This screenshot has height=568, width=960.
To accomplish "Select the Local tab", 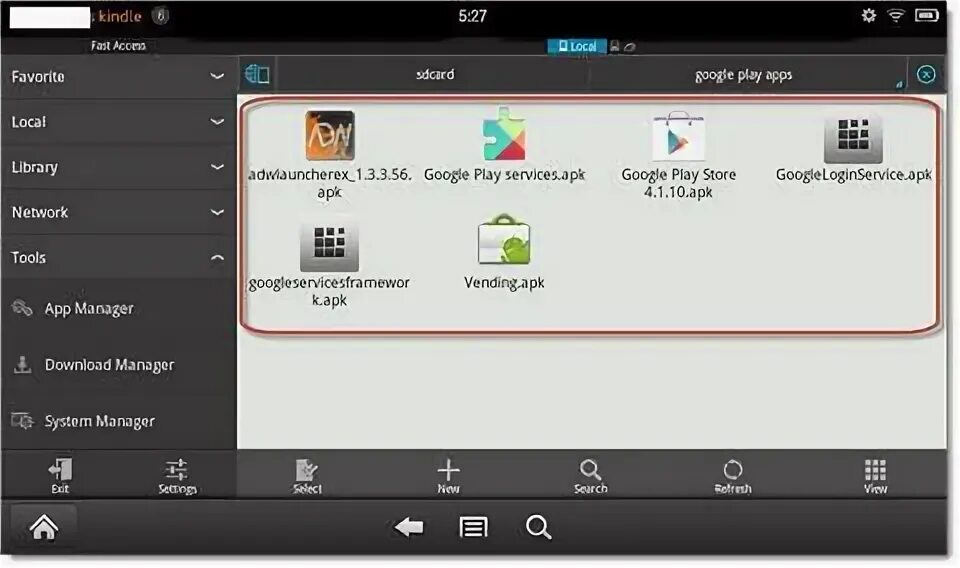I will pyautogui.click(x=577, y=47).
